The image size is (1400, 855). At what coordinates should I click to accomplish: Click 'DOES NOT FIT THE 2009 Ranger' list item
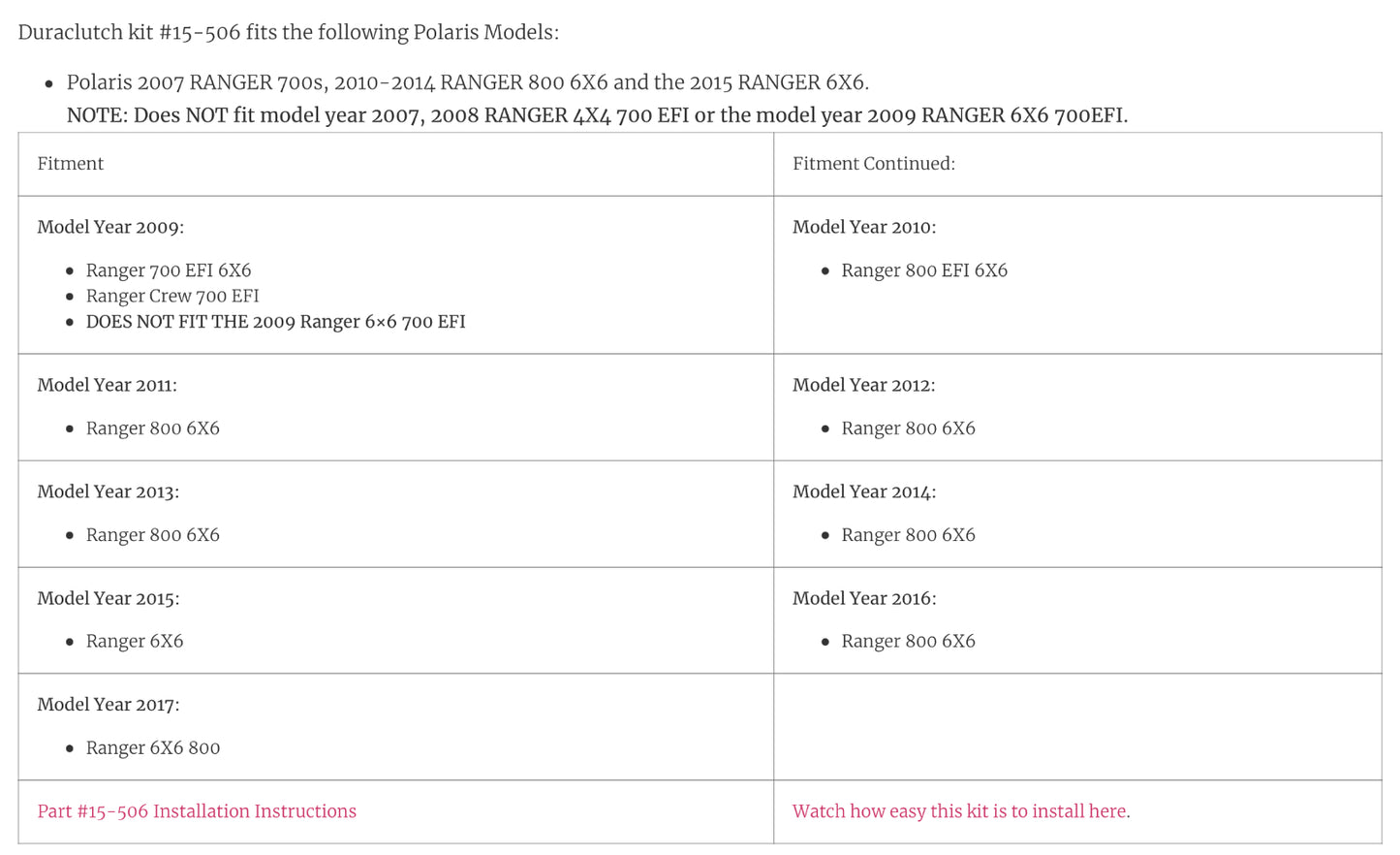click(x=275, y=322)
